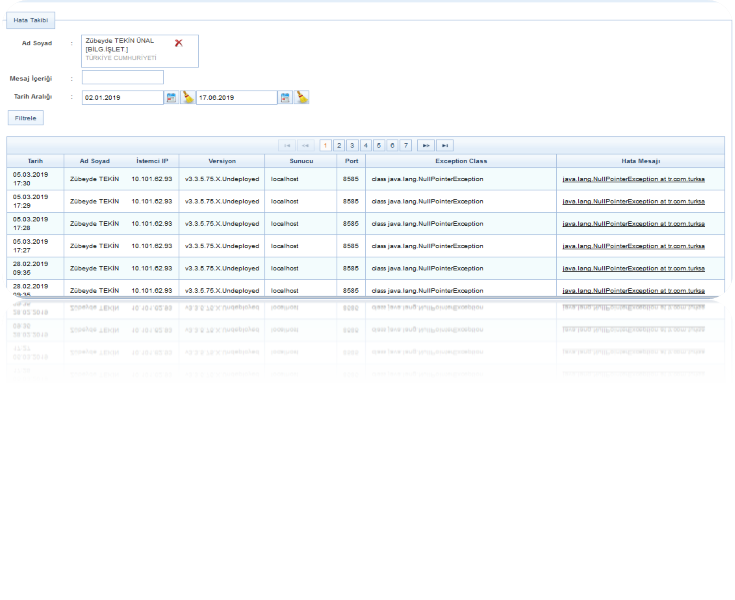Click the Filtrele button
The height and width of the screenshot is (600, 735).
[x=25, y=118]
